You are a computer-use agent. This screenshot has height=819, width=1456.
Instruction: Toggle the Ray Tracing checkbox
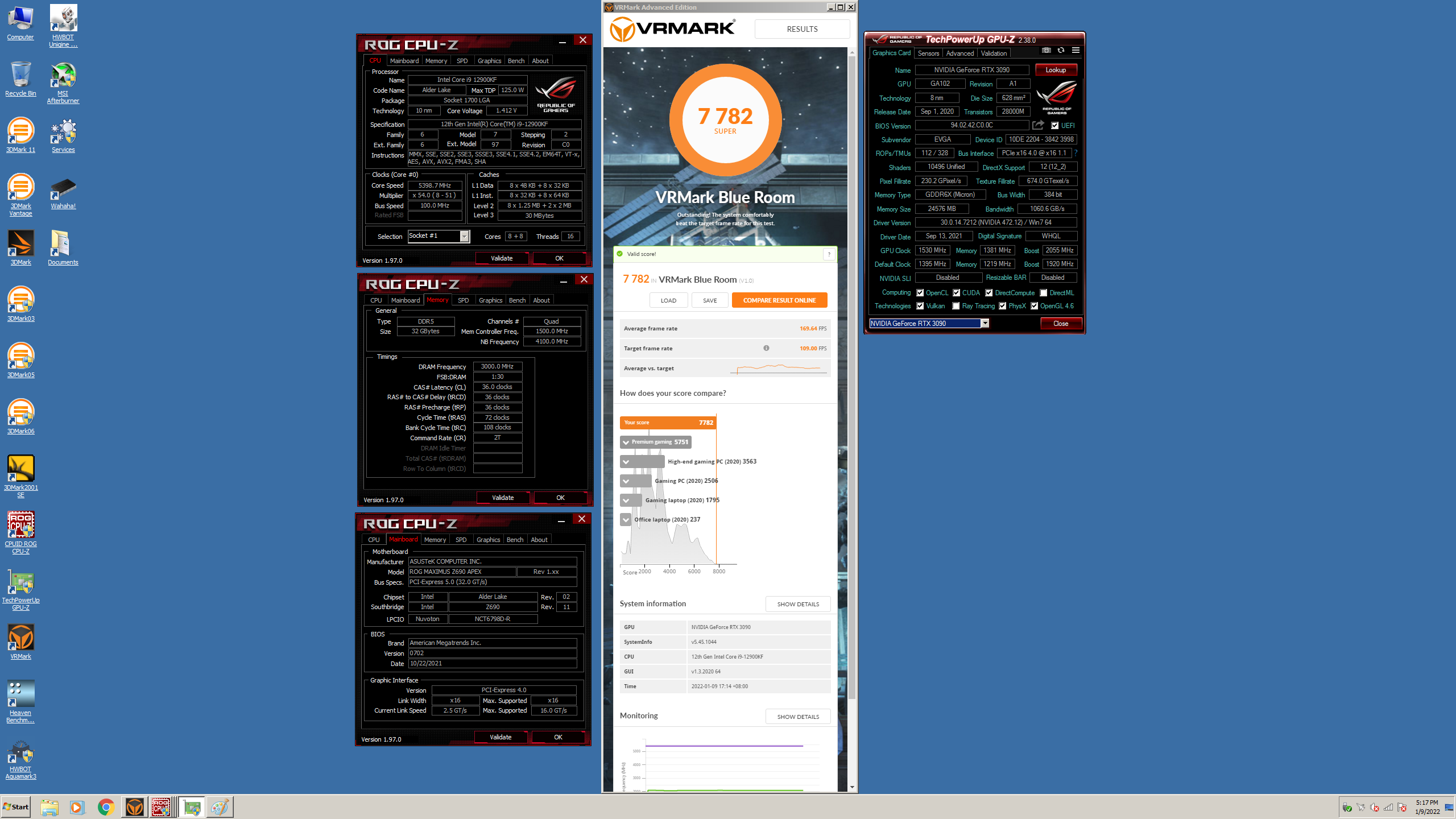956,306
